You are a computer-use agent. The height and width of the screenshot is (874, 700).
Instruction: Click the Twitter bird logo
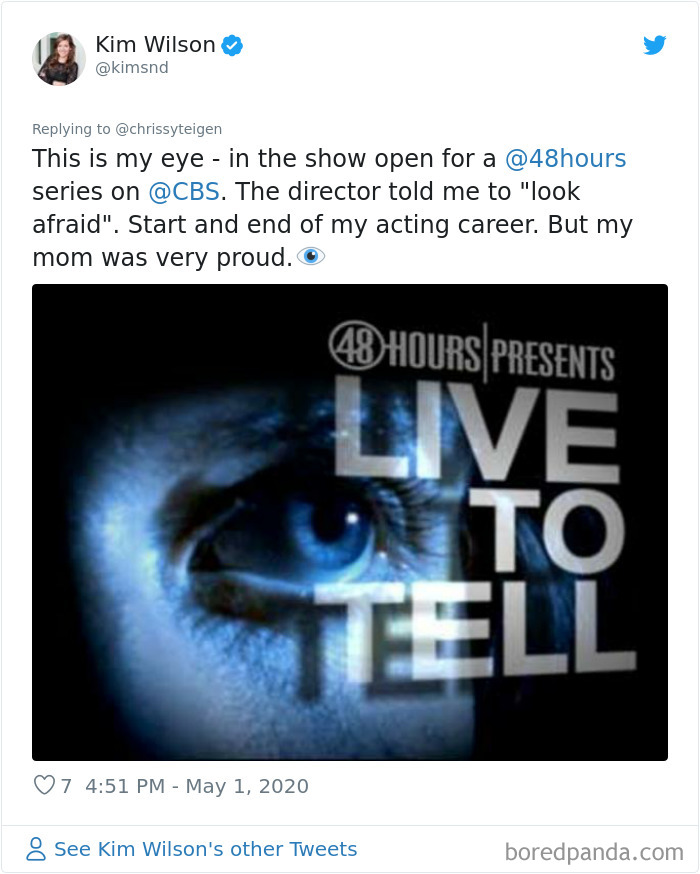click(x=654, y=45)
